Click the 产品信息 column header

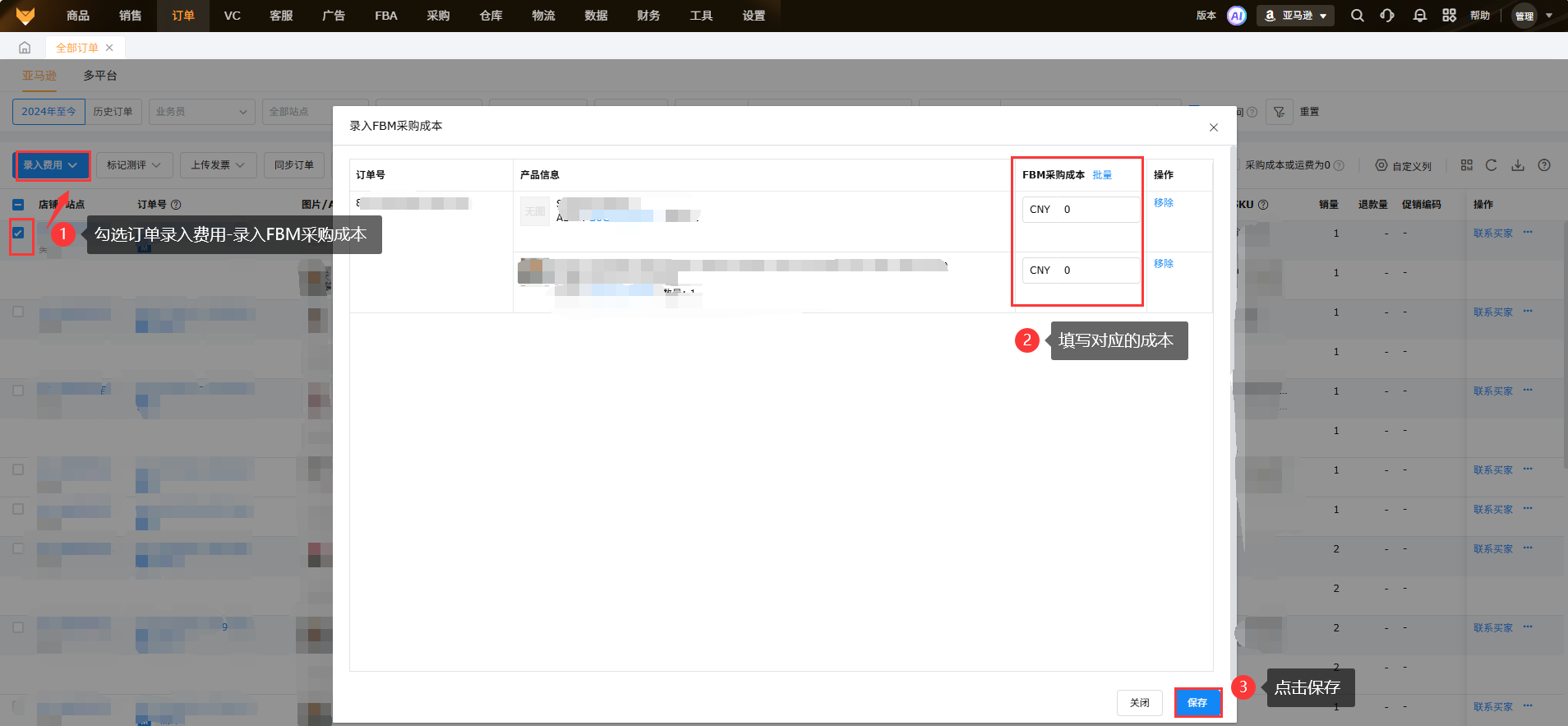click(x=540, y=175)
